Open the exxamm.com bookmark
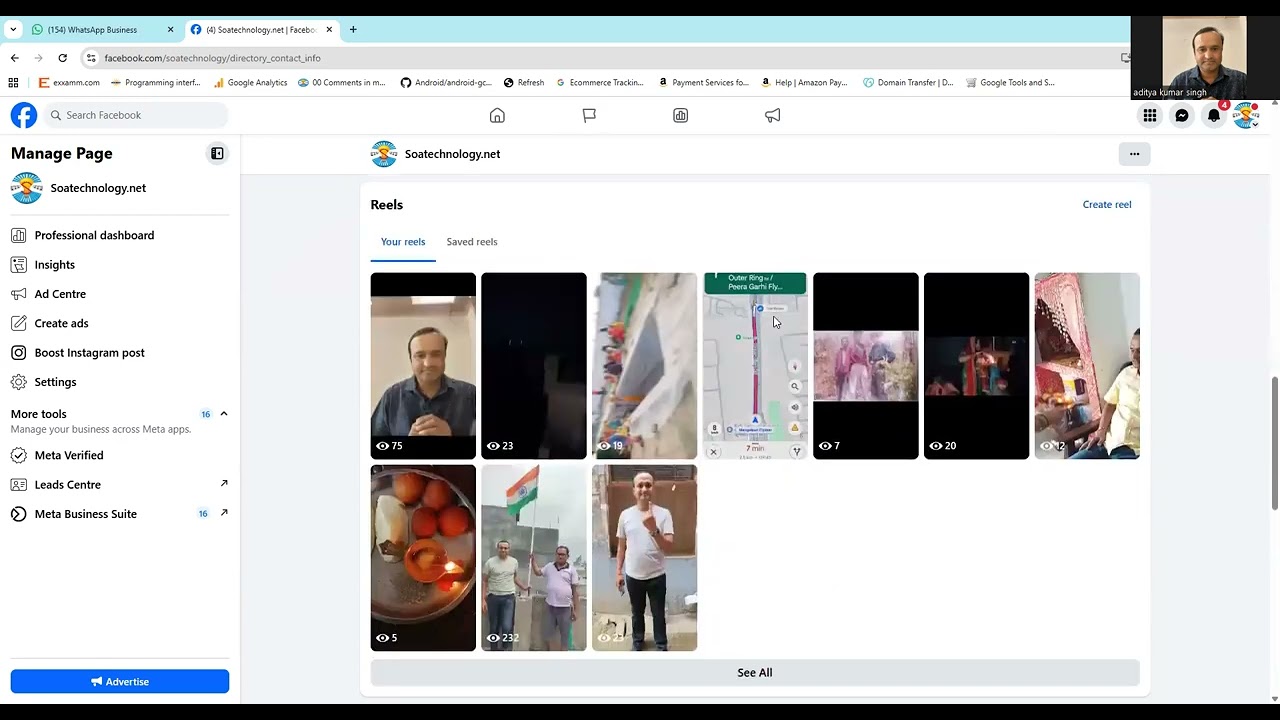 pyautogui.click(x=69, y=83)
